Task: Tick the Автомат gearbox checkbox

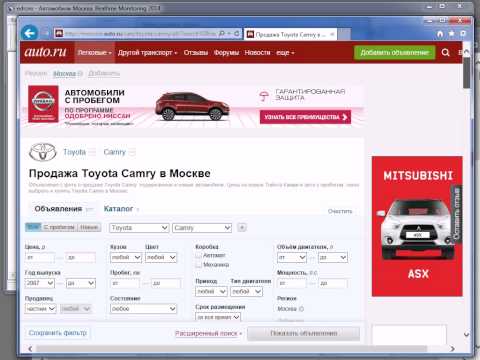Action: 198,255
